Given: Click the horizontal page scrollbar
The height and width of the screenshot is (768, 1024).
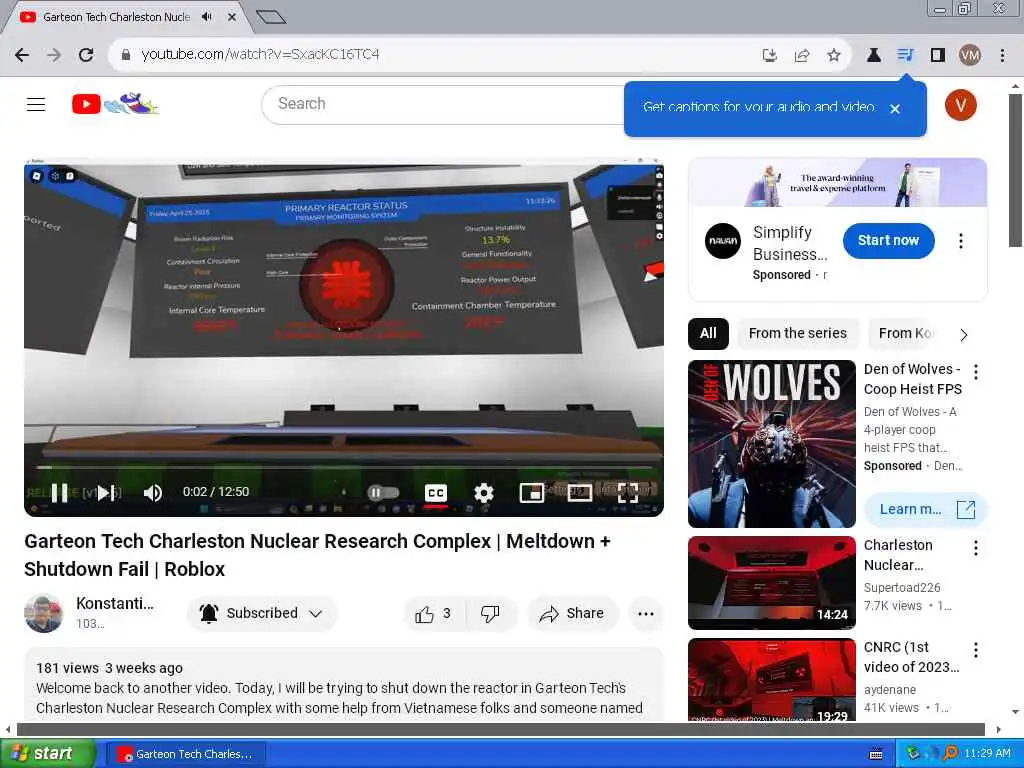Looking at the screenshot, I should (x=500, y=729).
